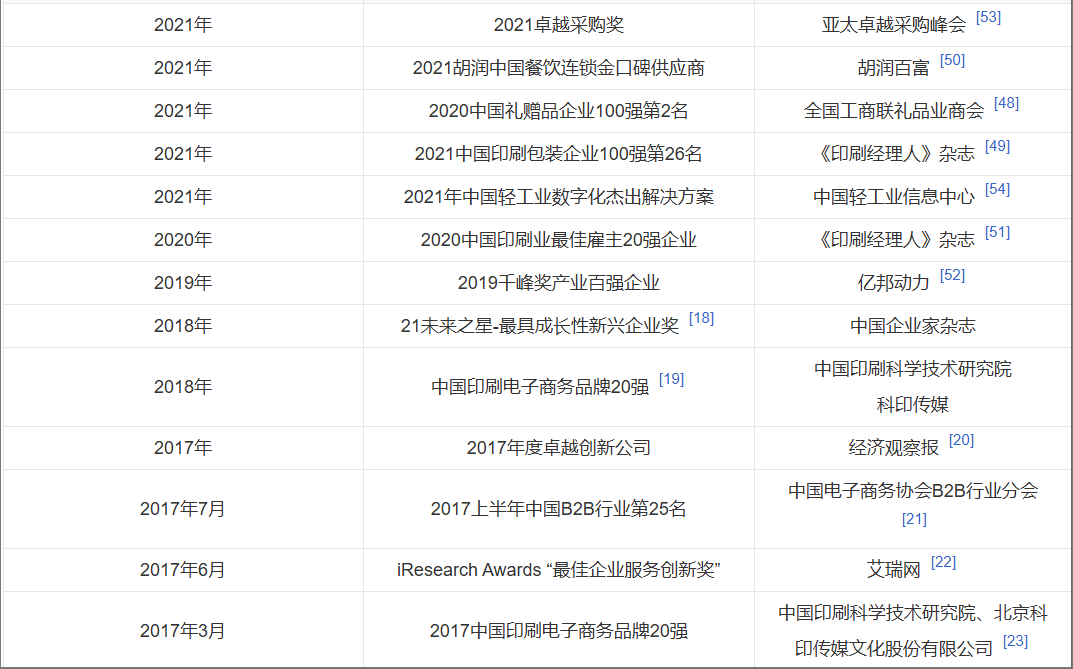
Task: Open citation link [19]
Action: [x=671, y=380]
